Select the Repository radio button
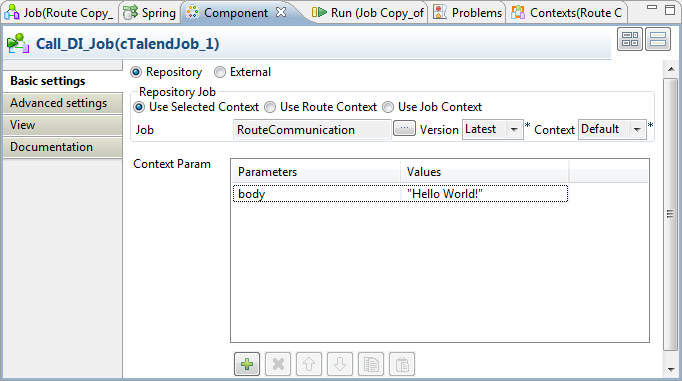 136,72
